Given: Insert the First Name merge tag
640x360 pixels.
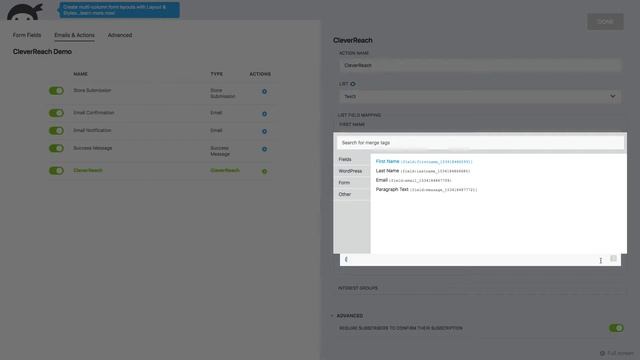Looking at the screenshot, I should 424,161.
